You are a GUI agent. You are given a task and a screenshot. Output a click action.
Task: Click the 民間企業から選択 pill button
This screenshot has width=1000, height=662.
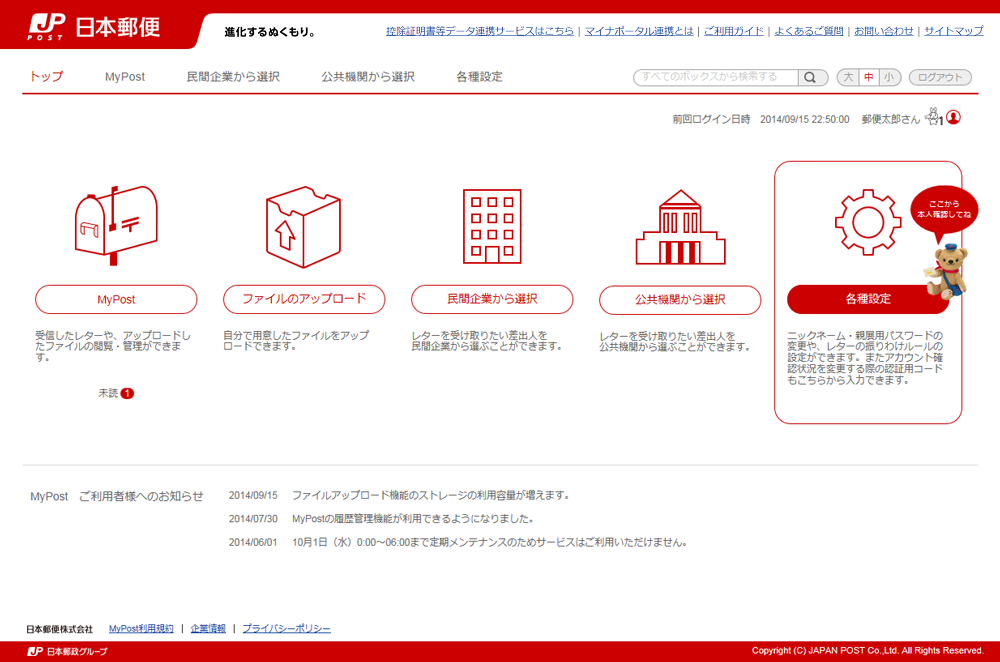pyautogui.click(x=492, y=299)
